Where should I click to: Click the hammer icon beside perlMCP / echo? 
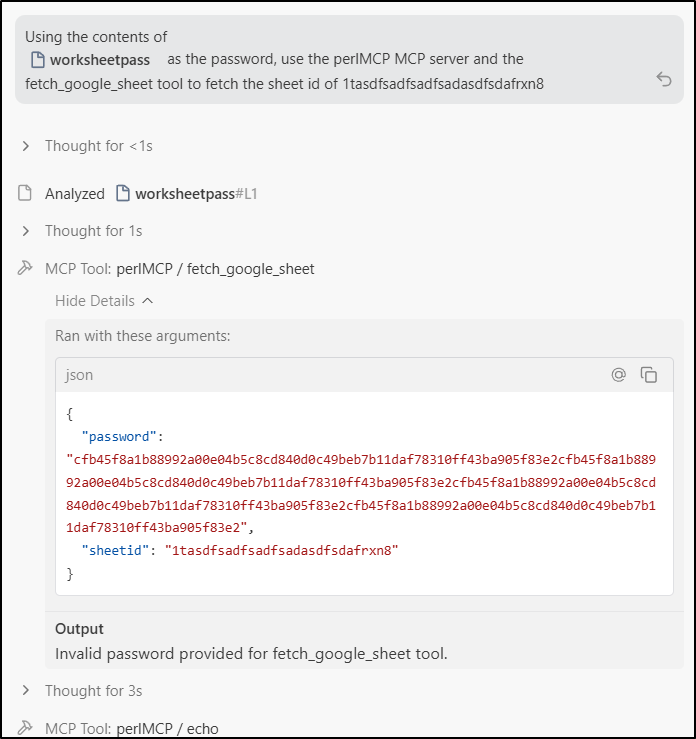click(26, 728)
